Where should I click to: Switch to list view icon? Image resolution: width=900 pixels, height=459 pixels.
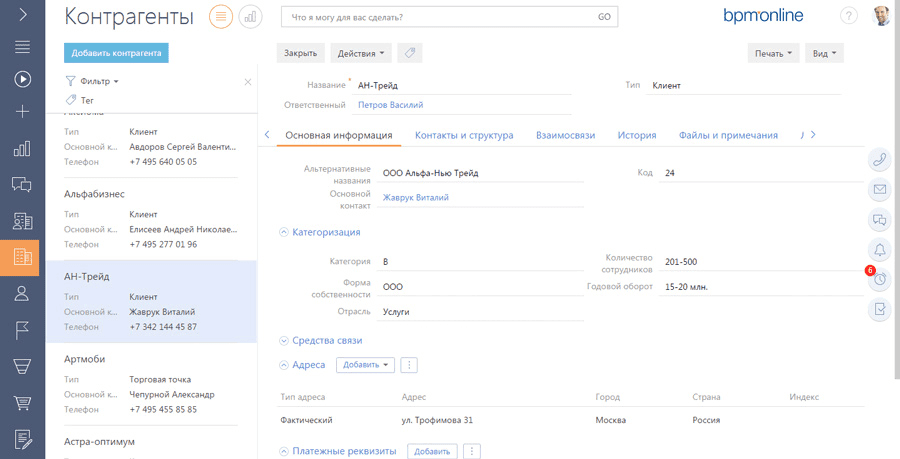point(221,17)
